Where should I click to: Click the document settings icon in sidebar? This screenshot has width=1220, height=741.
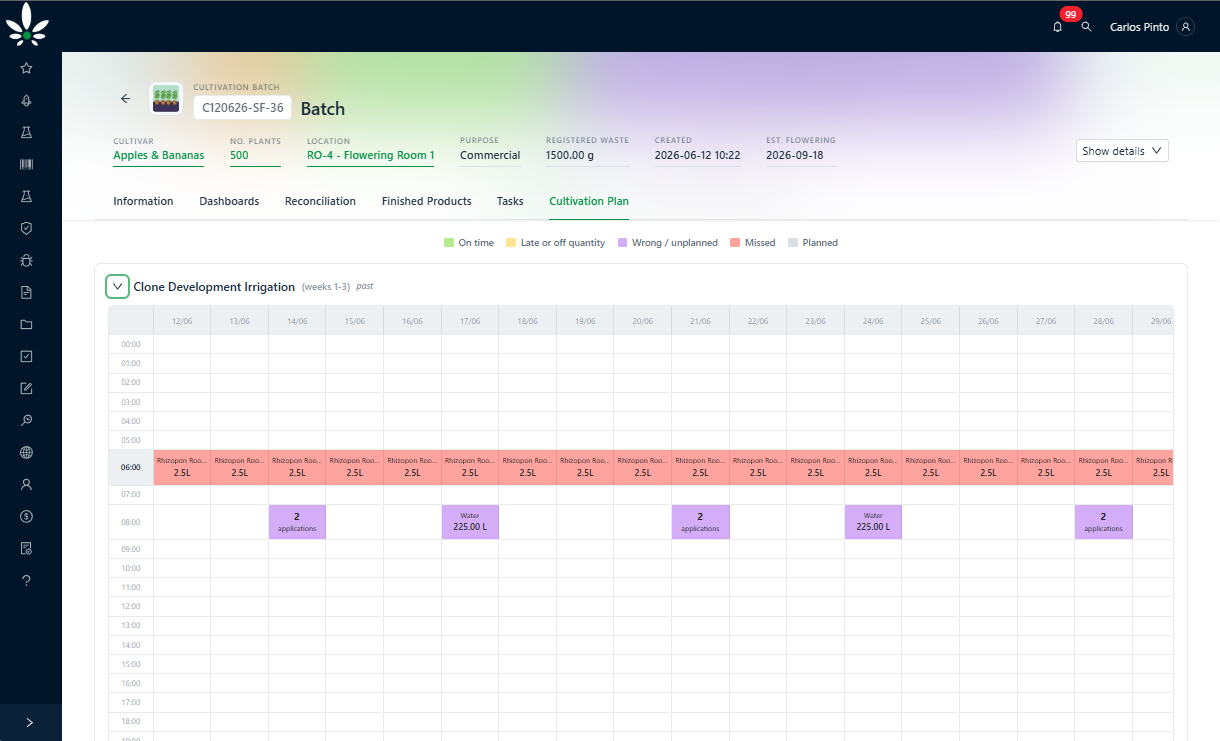27,548
